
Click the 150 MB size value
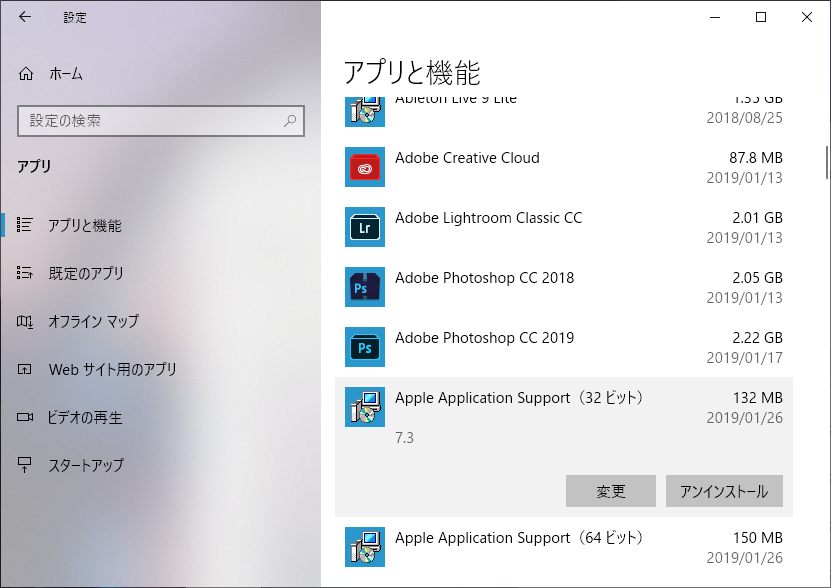(x=758, y=538)
